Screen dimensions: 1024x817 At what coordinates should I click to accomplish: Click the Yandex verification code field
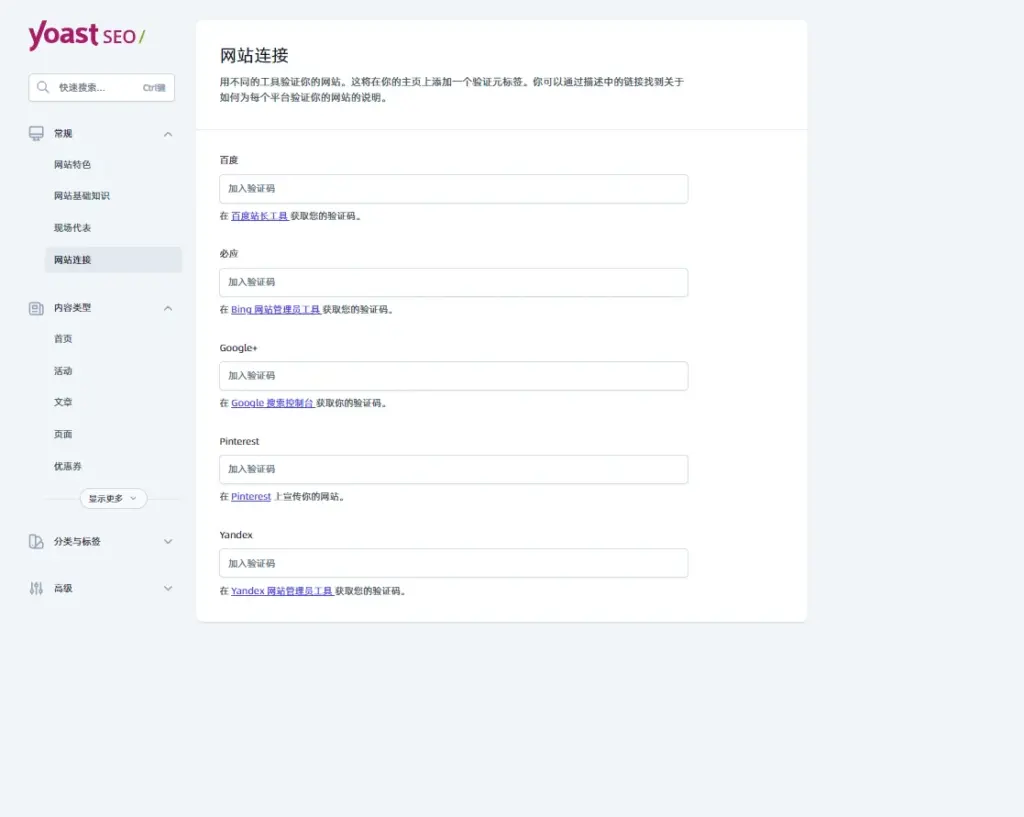point(453,563)
